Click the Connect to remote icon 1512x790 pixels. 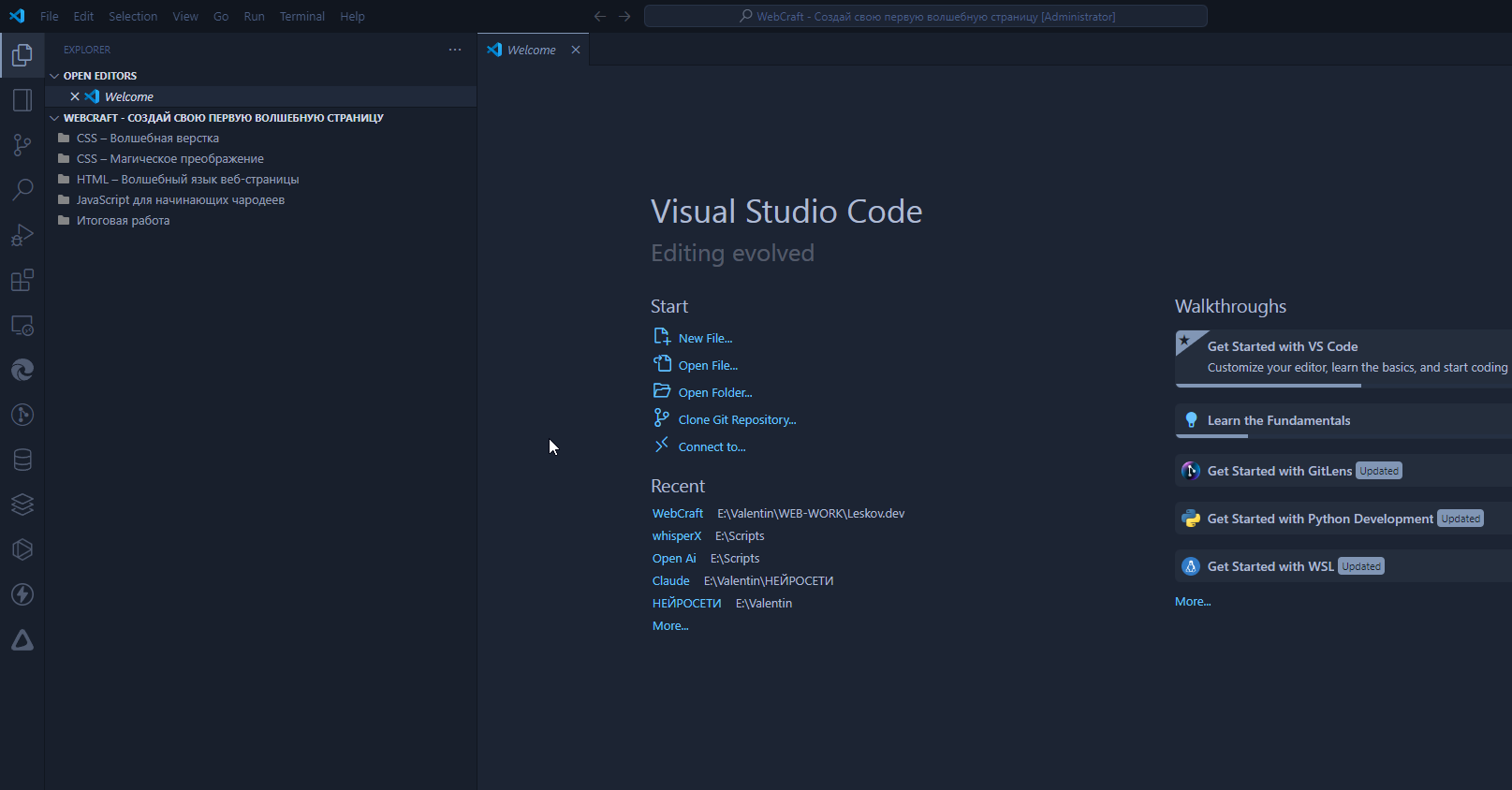click(x=662, y=446)
